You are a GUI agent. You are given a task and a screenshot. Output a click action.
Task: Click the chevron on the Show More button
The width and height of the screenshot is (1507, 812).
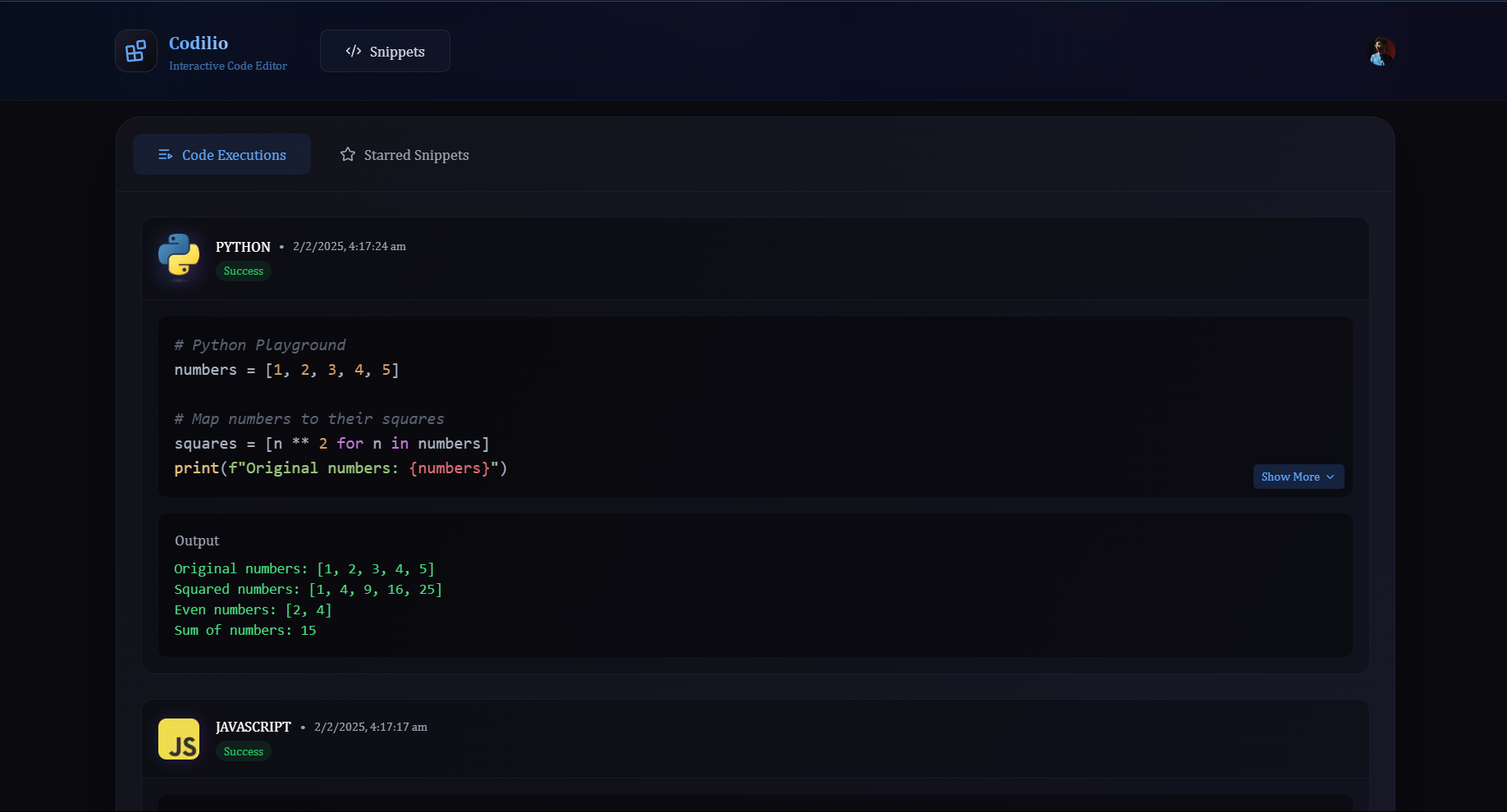[1331, 477]
